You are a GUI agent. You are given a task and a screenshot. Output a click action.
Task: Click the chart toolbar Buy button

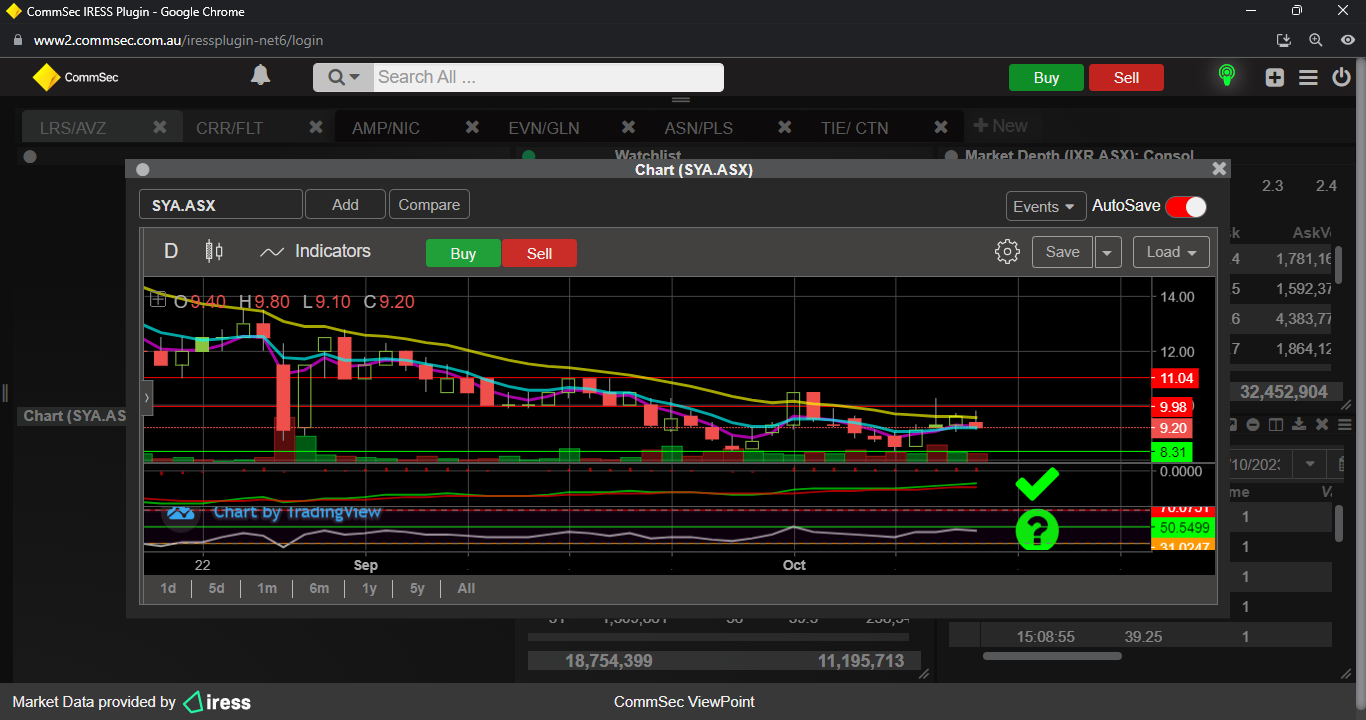tap(463, 253)
